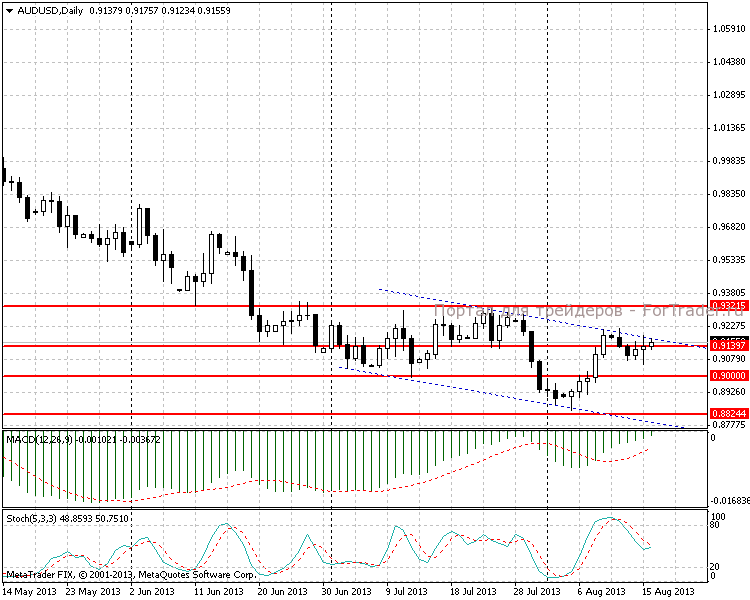Click the chart menu triangle beside AUDUSD,Daily
The width and height of the screenshot is (750, 600).
(10, 11)
